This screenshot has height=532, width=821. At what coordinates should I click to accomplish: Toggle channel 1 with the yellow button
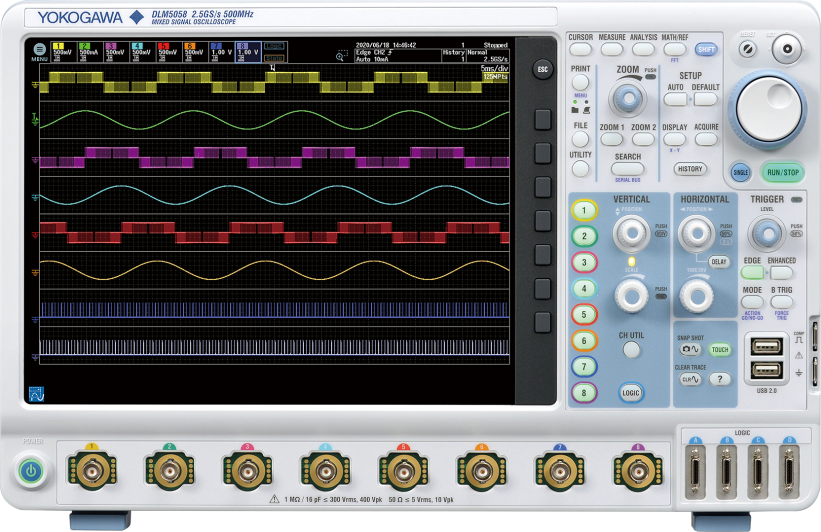coord(584,211)
